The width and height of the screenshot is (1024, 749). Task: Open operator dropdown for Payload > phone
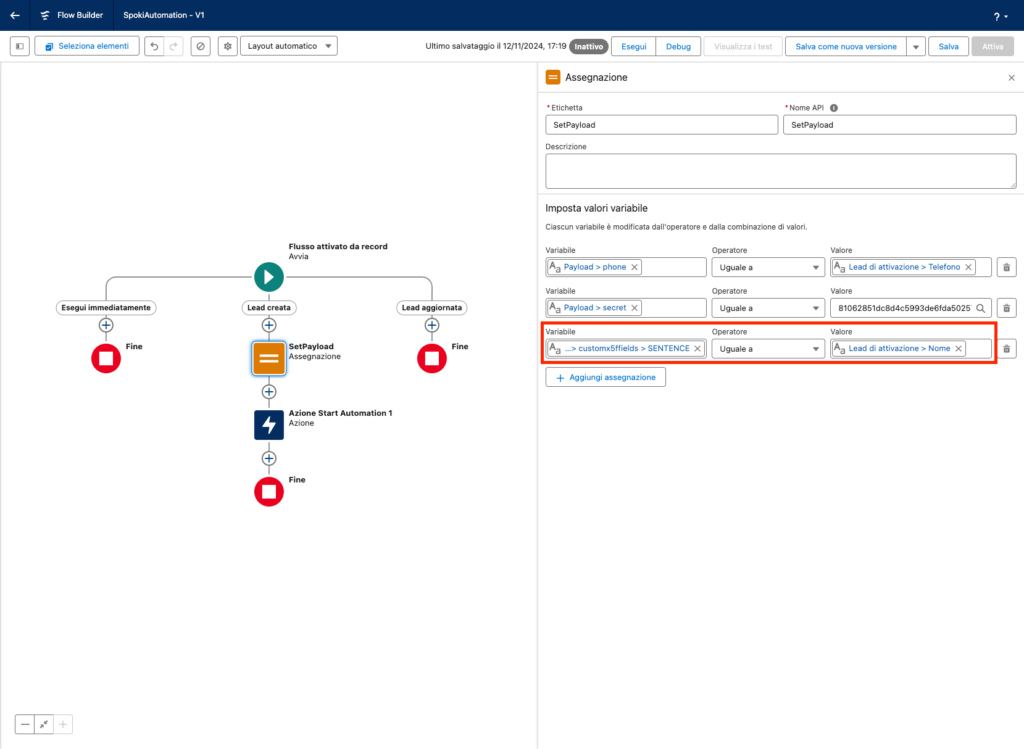(766, 267)
